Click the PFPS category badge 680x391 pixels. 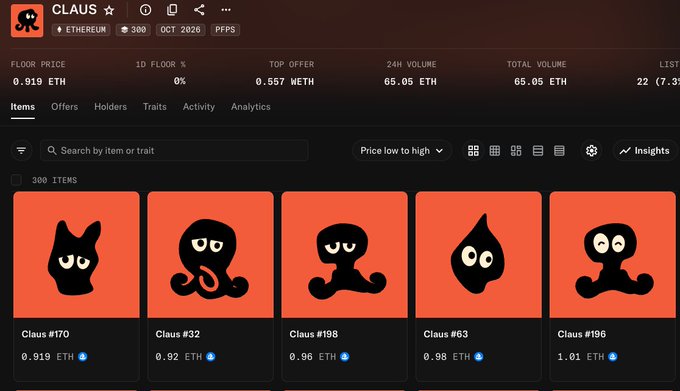[225, 29]
